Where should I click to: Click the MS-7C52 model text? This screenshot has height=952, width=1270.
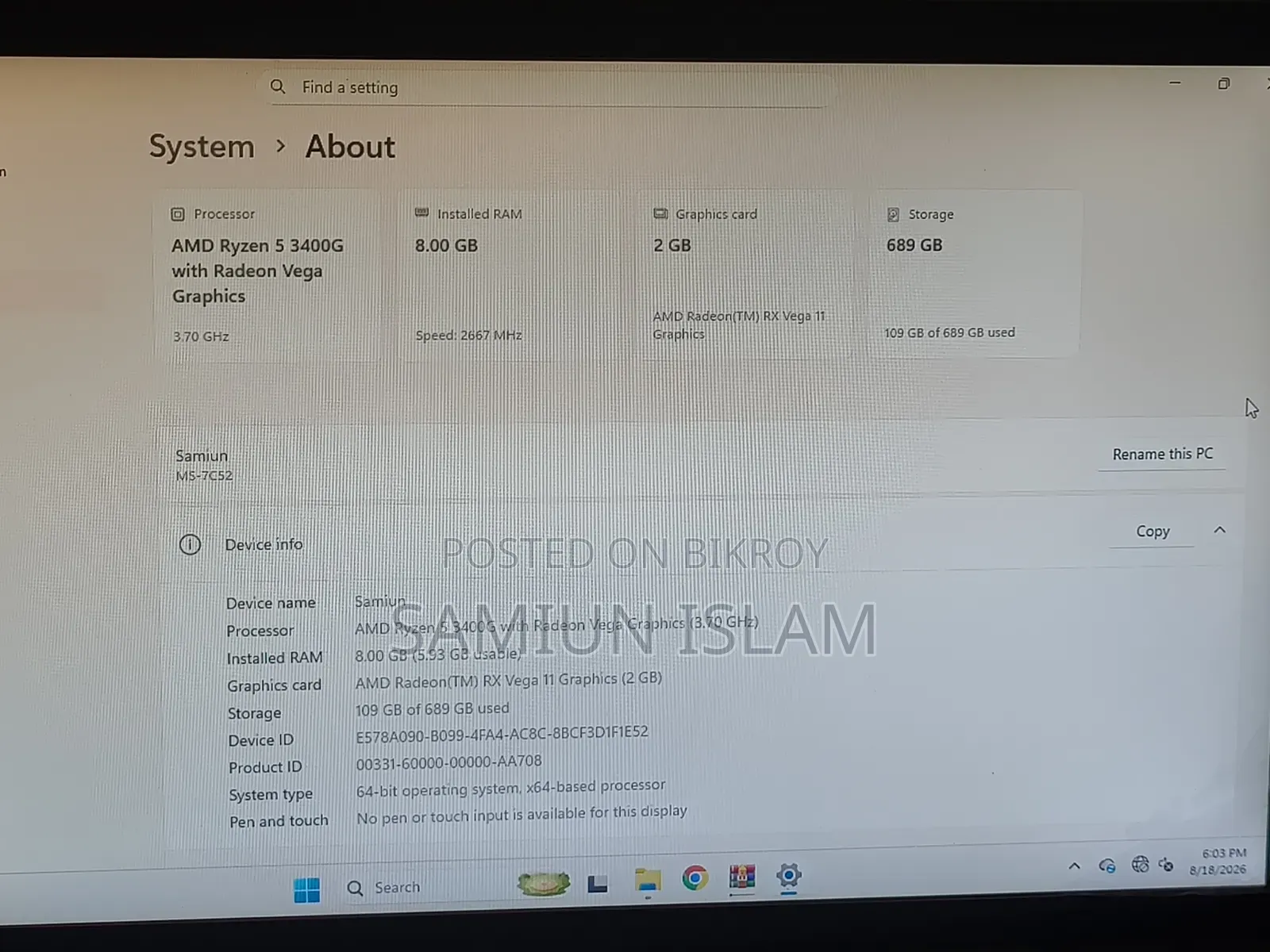tap(204, 476)
